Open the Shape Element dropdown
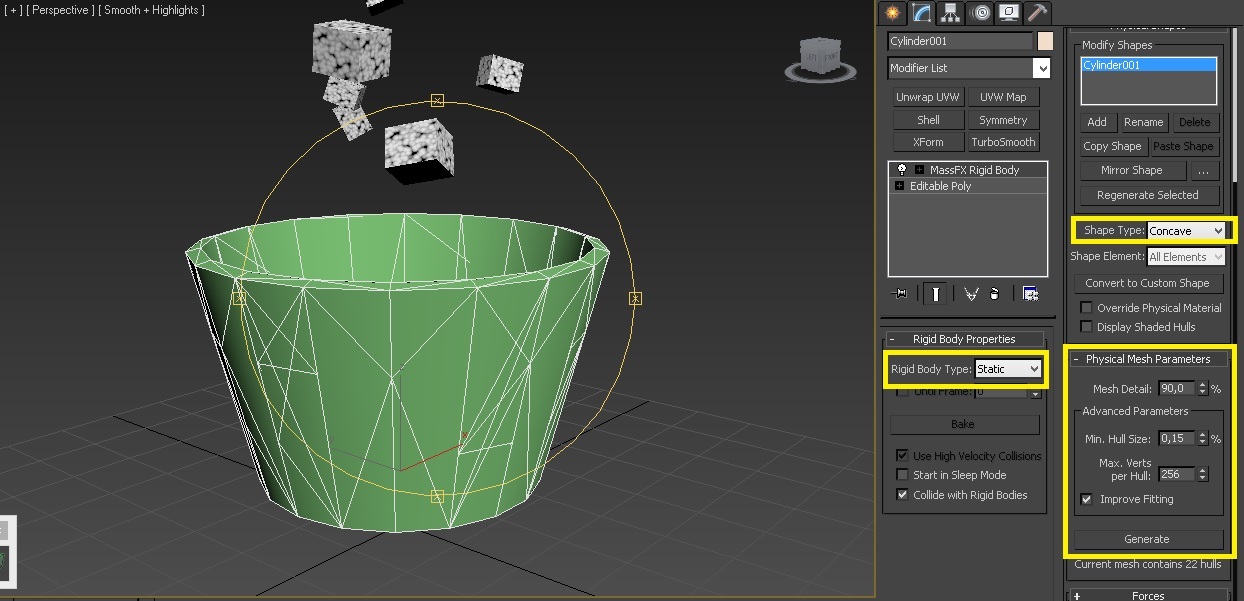 1186,257
